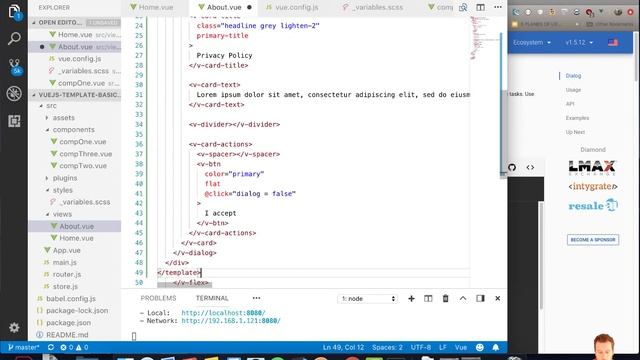
Task: Kill terminal with trash icon
Action: [x=445, y=299]
